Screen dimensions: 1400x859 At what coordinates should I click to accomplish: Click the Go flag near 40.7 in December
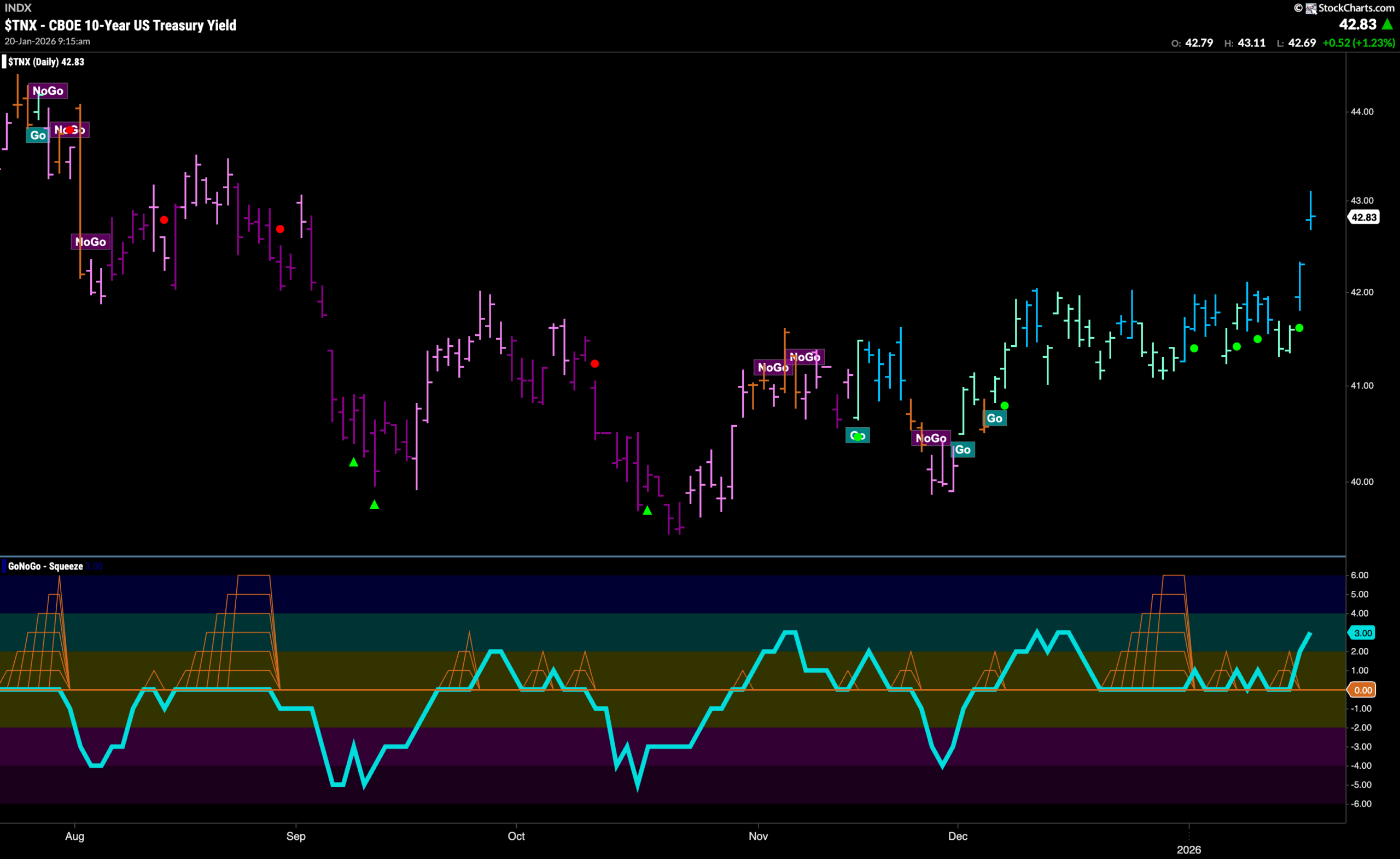(994, 419)
